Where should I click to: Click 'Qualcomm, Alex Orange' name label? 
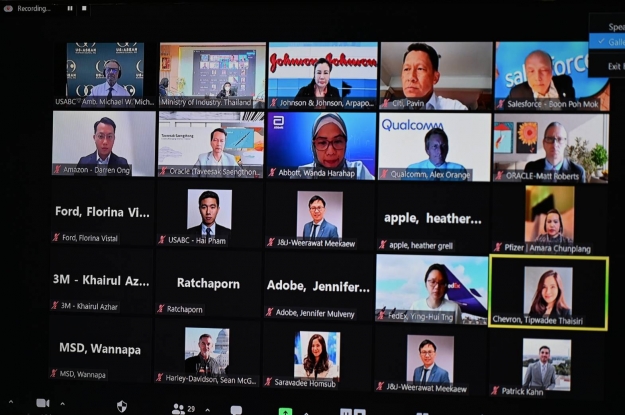coord(430,175)
